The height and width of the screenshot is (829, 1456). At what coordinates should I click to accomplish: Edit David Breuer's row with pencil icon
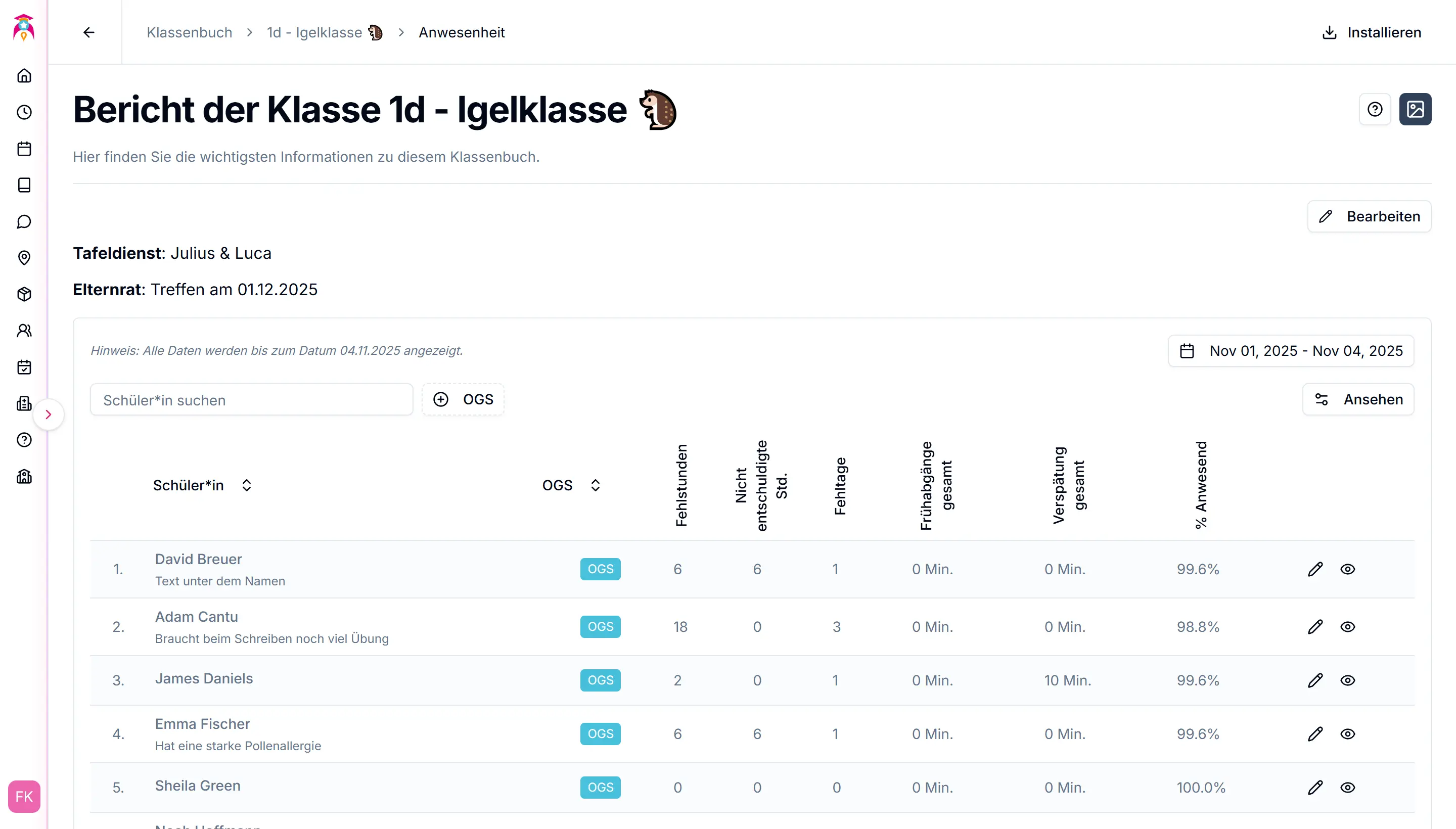click(1315, 569)
